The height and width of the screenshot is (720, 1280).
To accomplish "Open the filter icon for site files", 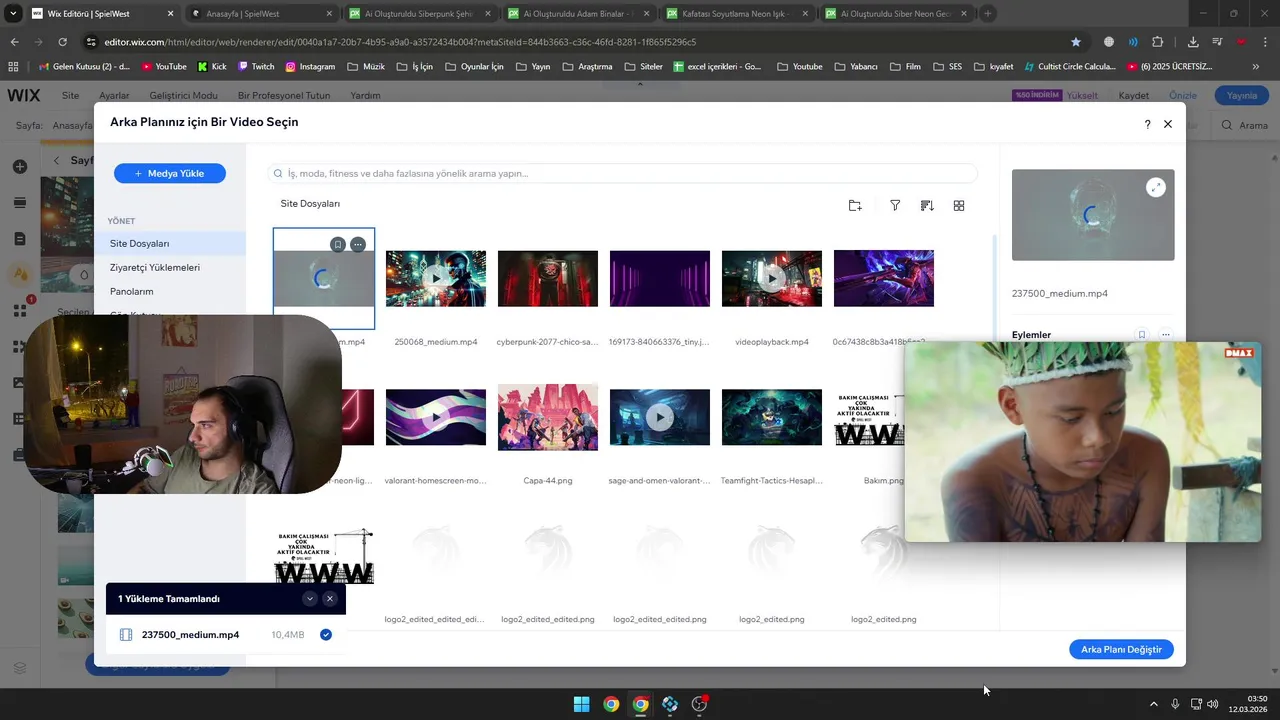I will point(895,205).
